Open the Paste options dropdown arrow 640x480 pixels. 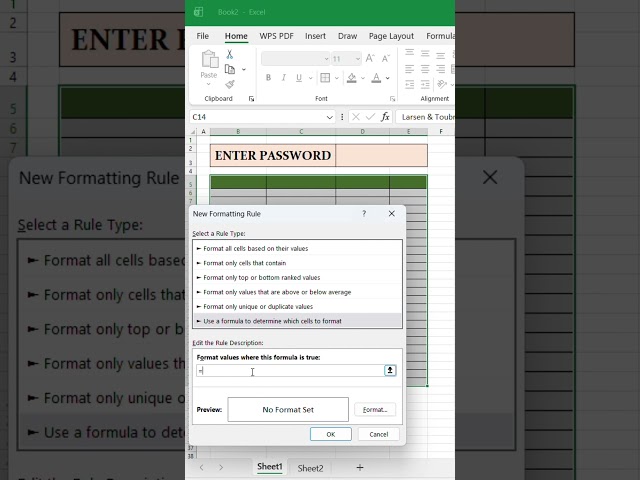[209, 84]
